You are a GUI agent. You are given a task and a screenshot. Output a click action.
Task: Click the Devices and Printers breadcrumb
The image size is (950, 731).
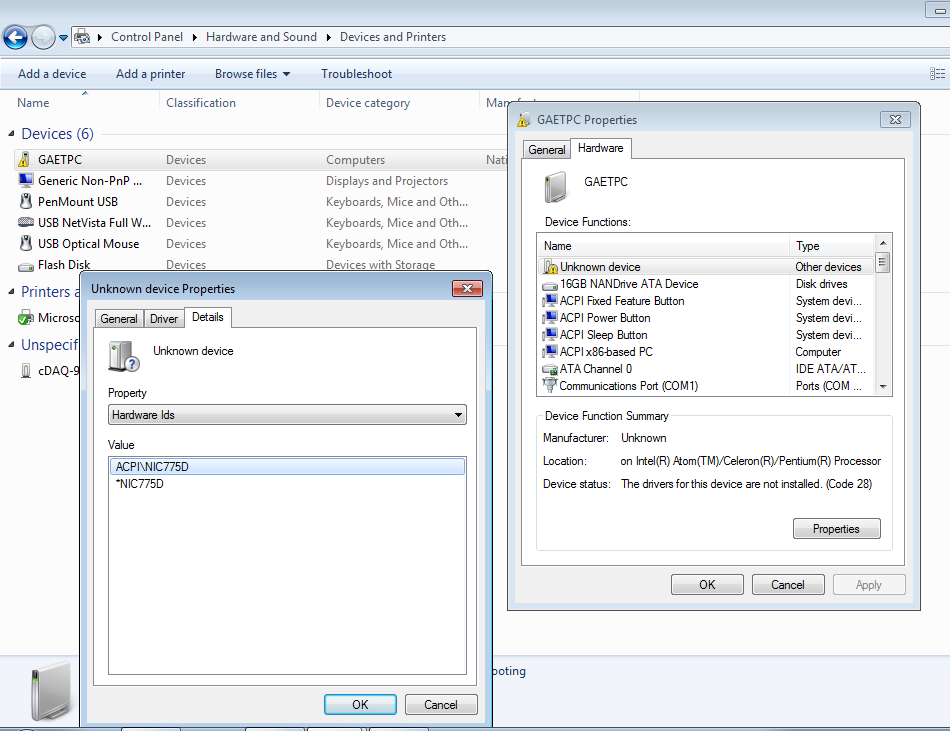393,37
